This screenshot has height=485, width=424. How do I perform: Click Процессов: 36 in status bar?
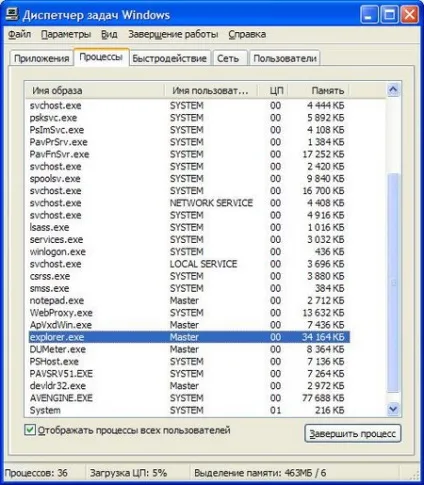[36, 473]
